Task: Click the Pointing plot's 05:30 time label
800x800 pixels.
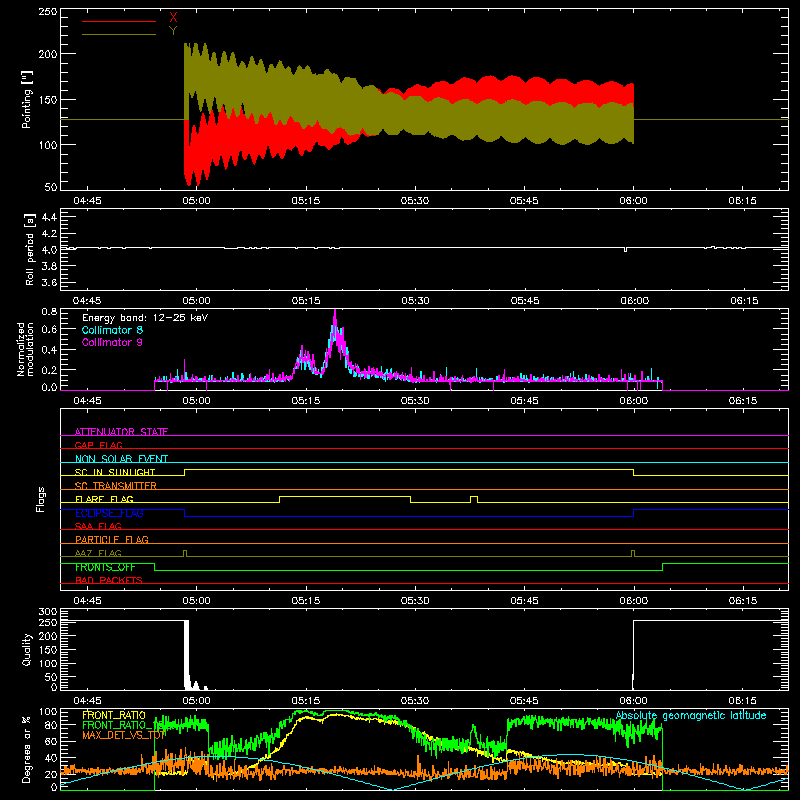Action: pos(415,201)
